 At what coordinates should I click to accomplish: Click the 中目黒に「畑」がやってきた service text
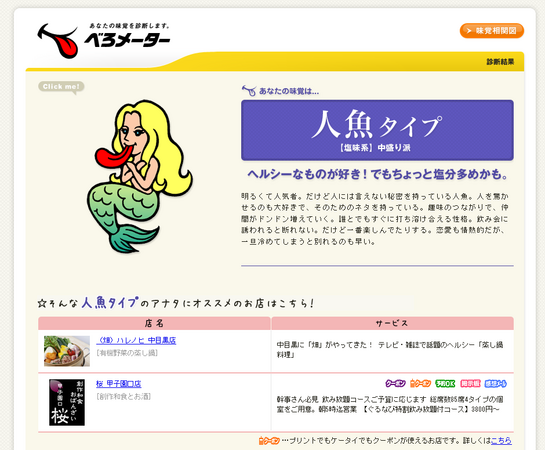point(390,350)
